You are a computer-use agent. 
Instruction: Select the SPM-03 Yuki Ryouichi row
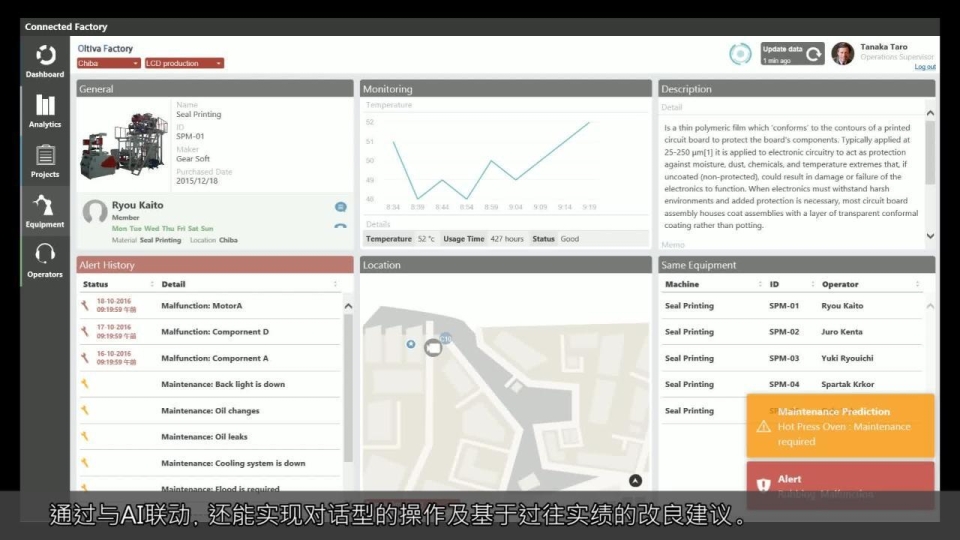click(x=792, y=358)
